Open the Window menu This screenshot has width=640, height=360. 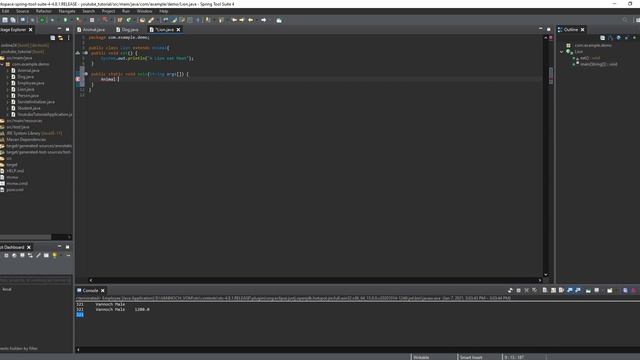coord(144,11)
